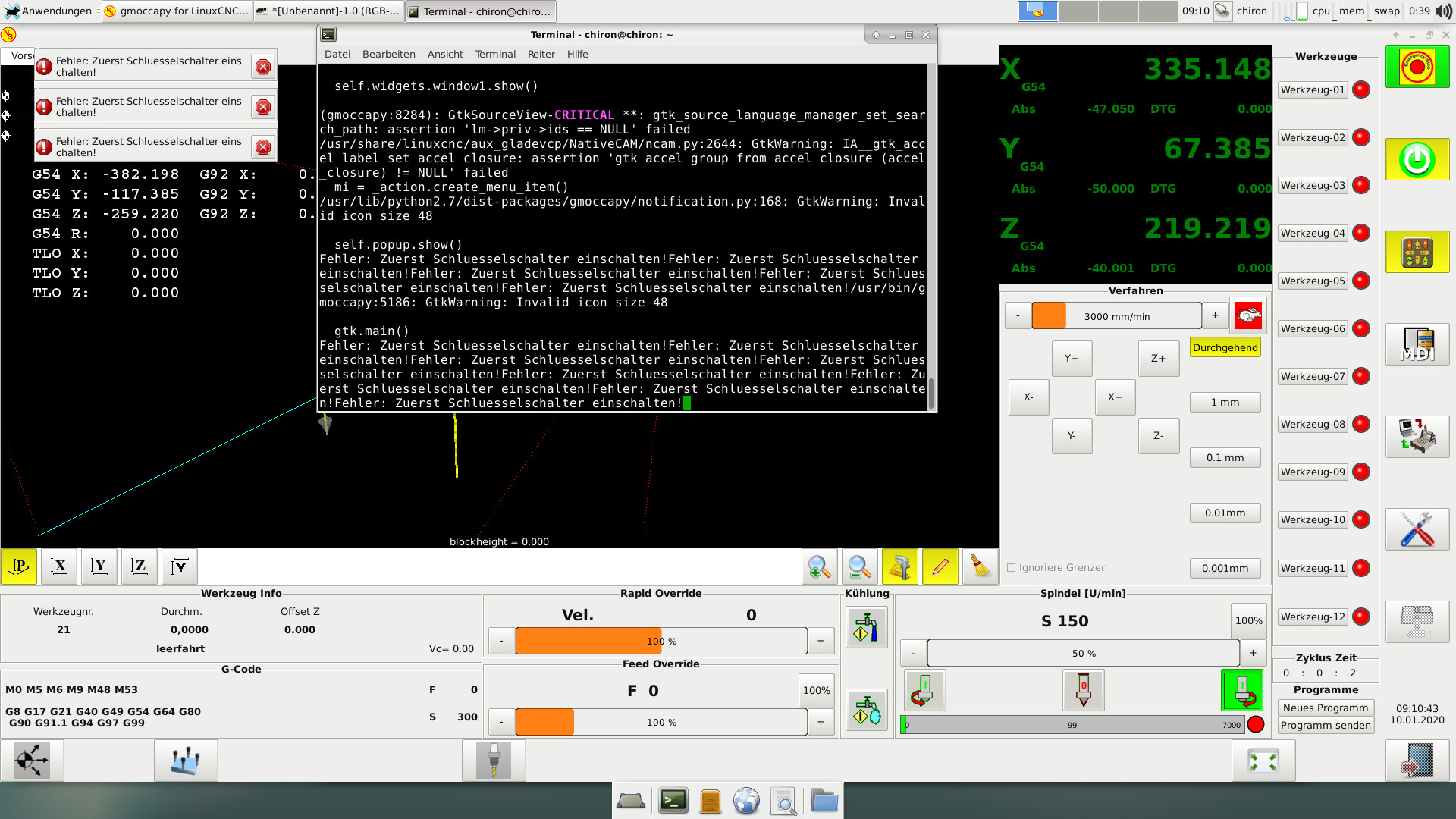Launch terminal from bottom dock
Screen dimensions: 1456x819
pos(673,801)
